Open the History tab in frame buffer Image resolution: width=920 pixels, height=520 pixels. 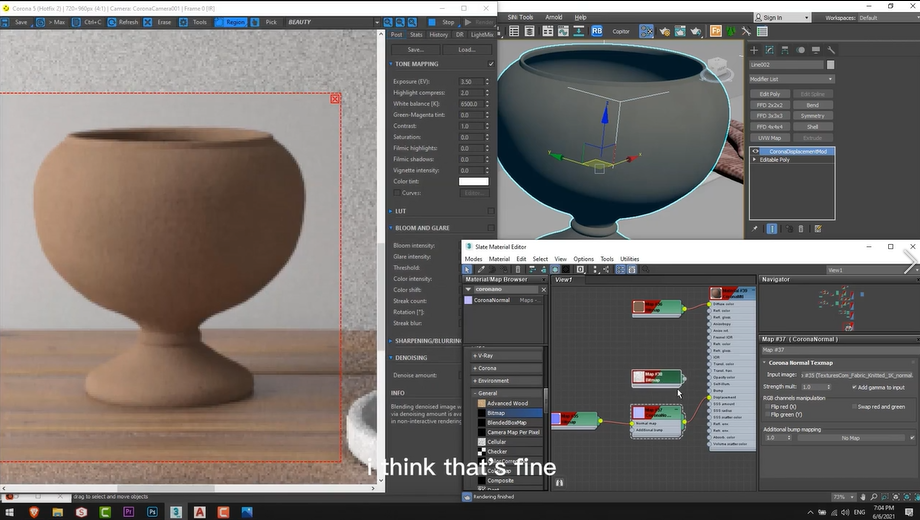[x=438, y=35]
